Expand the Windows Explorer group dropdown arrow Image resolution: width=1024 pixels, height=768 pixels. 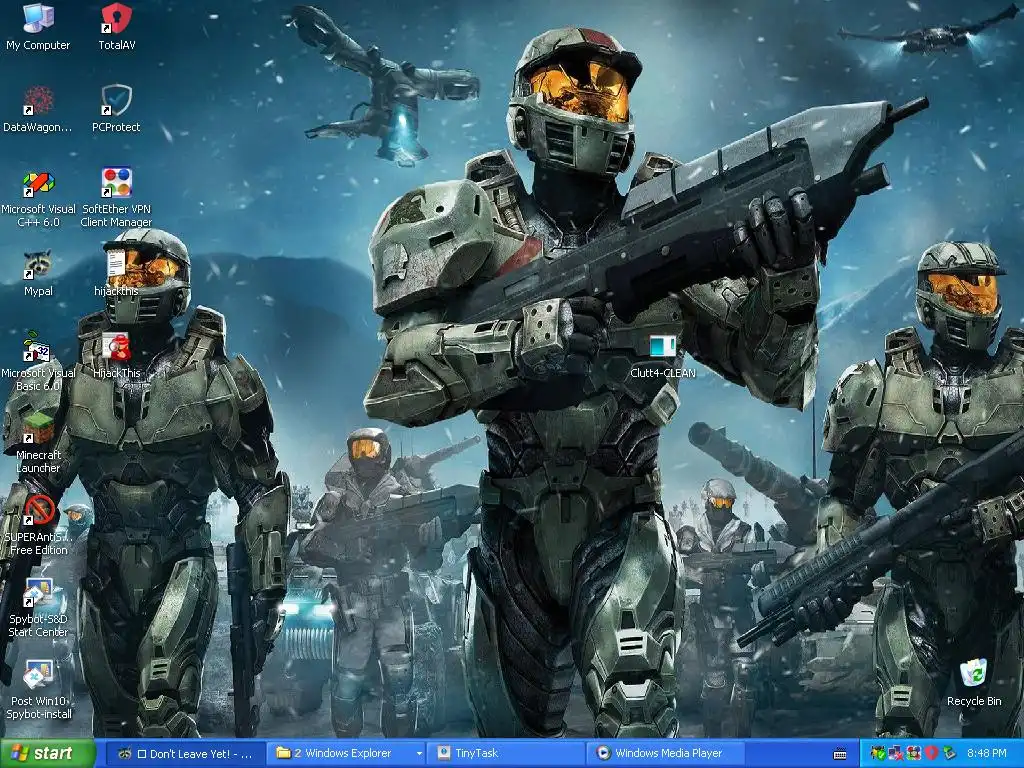click(x=419, y=754)
